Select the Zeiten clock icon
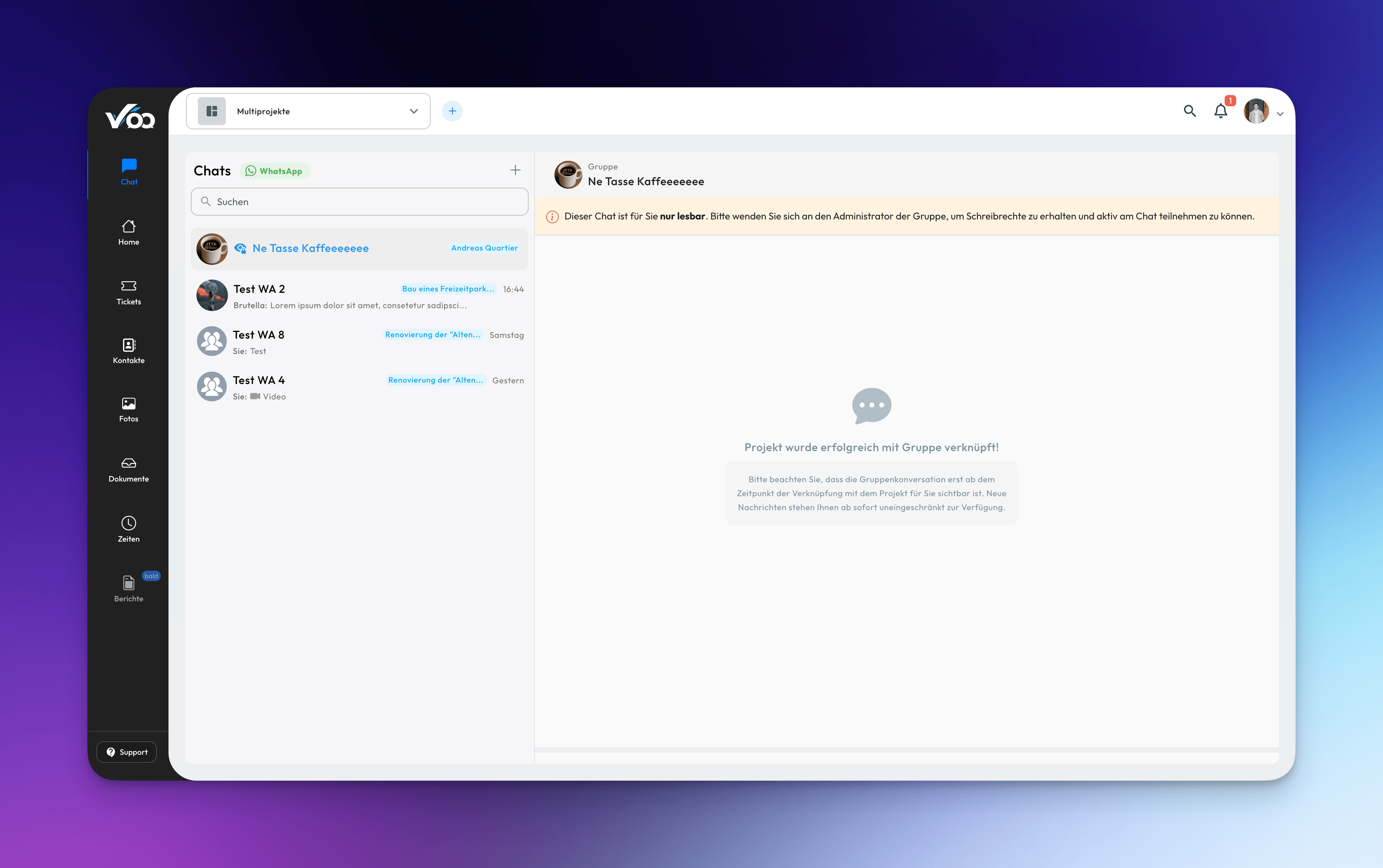Viewport: 1383px width, 868px height. click(x=128, y=523)
